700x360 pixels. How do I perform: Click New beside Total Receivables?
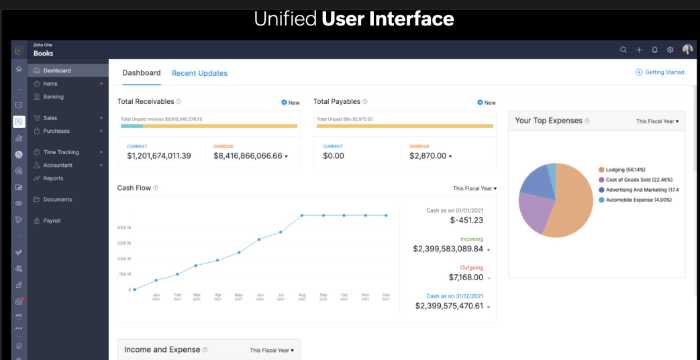pyautogui.click(x=291, y=102)
